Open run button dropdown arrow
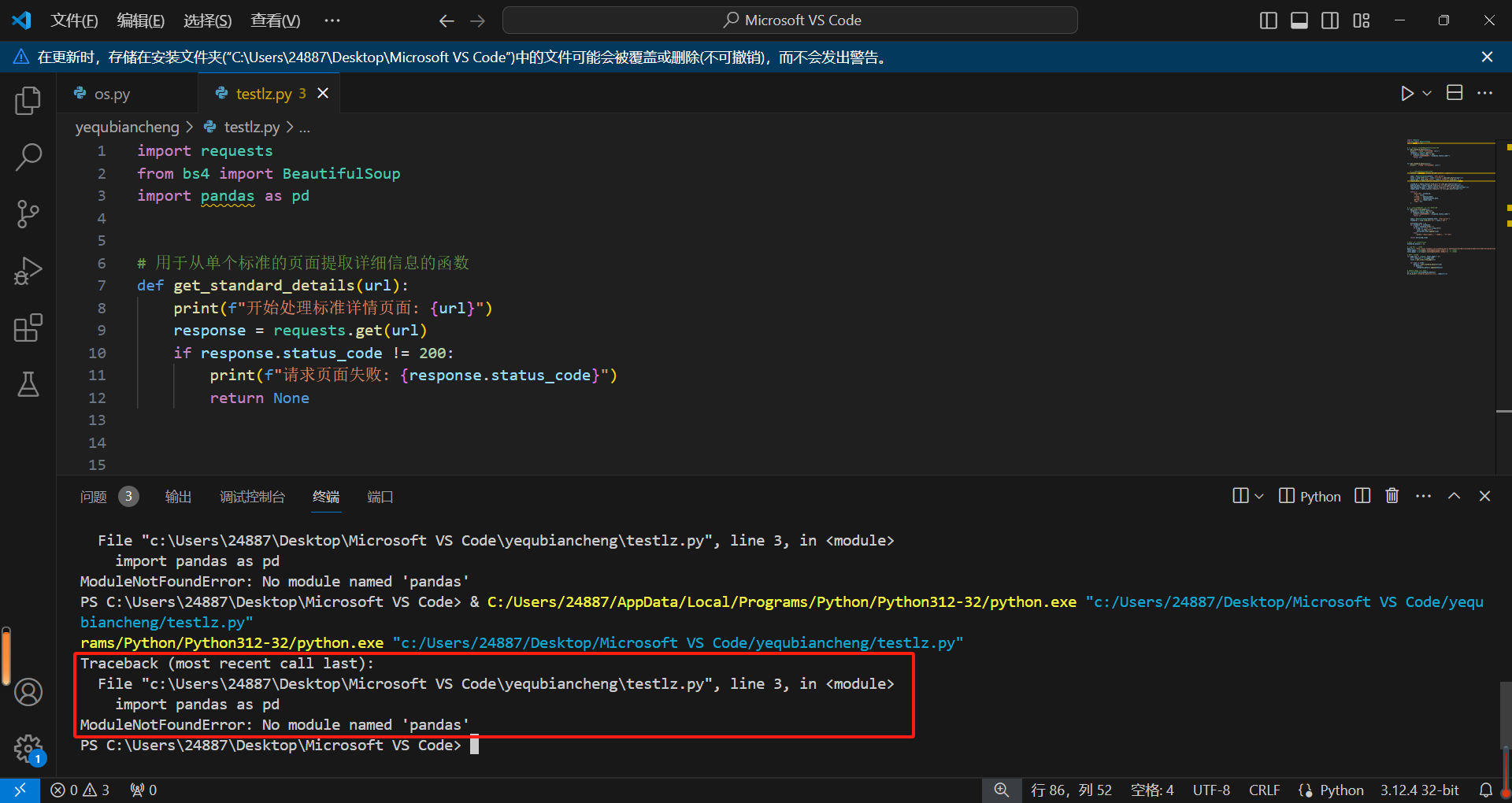The height and width of the screenshot is (803, 1512). tap(1427, 94)
